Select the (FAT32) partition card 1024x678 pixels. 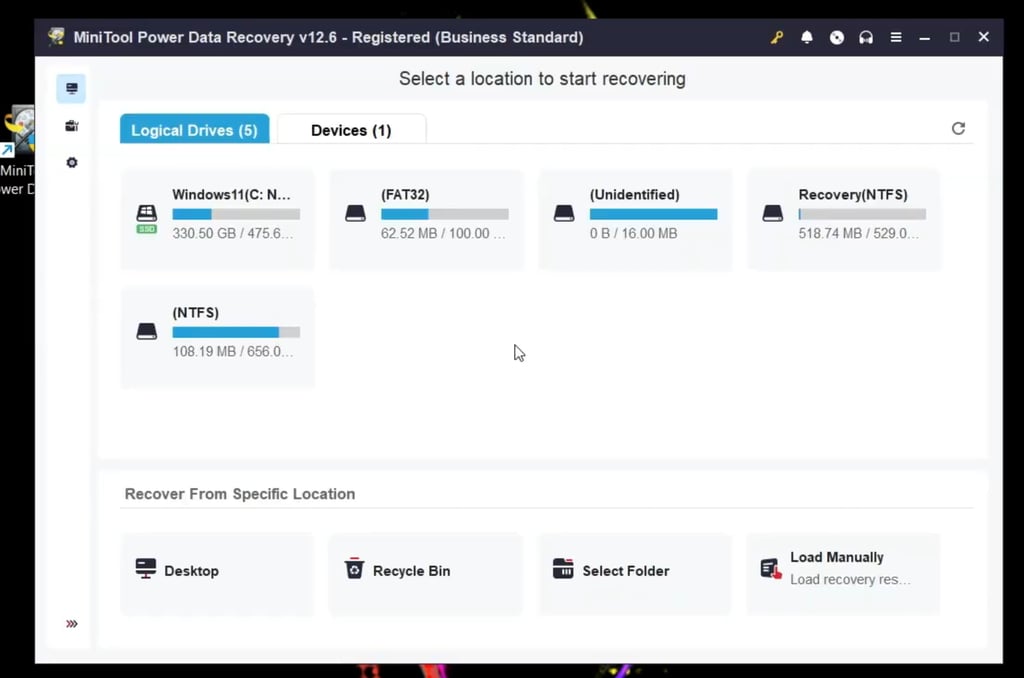pos(426,219)
